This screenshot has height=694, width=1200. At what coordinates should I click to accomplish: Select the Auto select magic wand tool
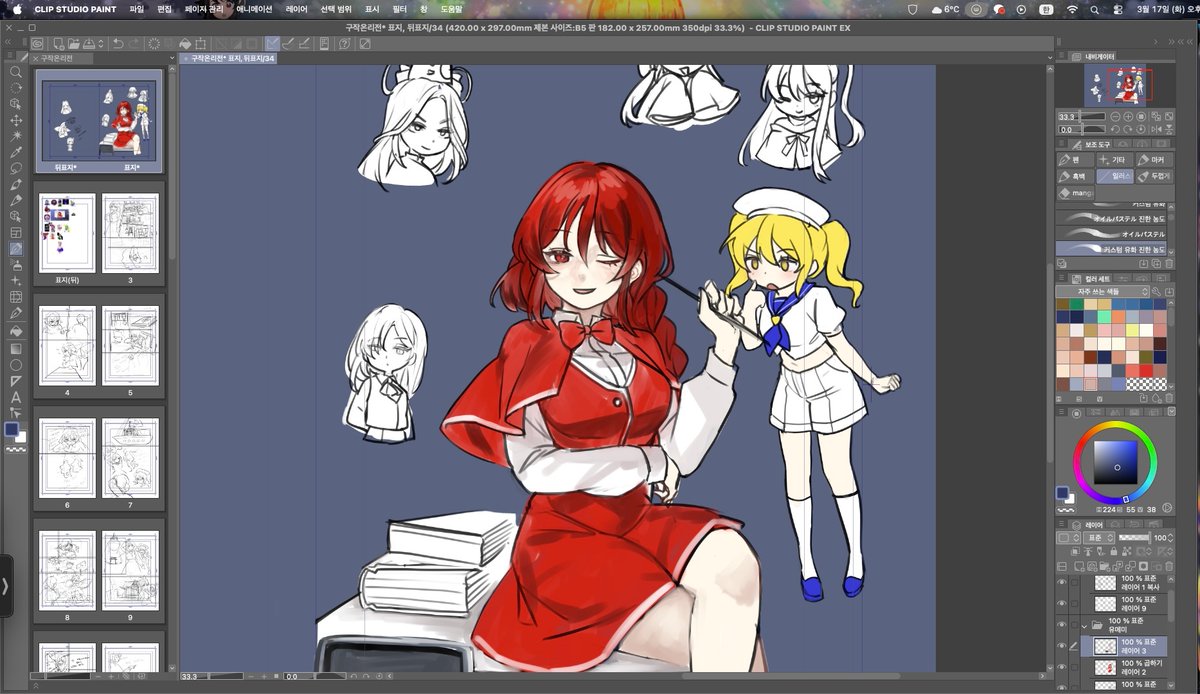coord(16,136)
